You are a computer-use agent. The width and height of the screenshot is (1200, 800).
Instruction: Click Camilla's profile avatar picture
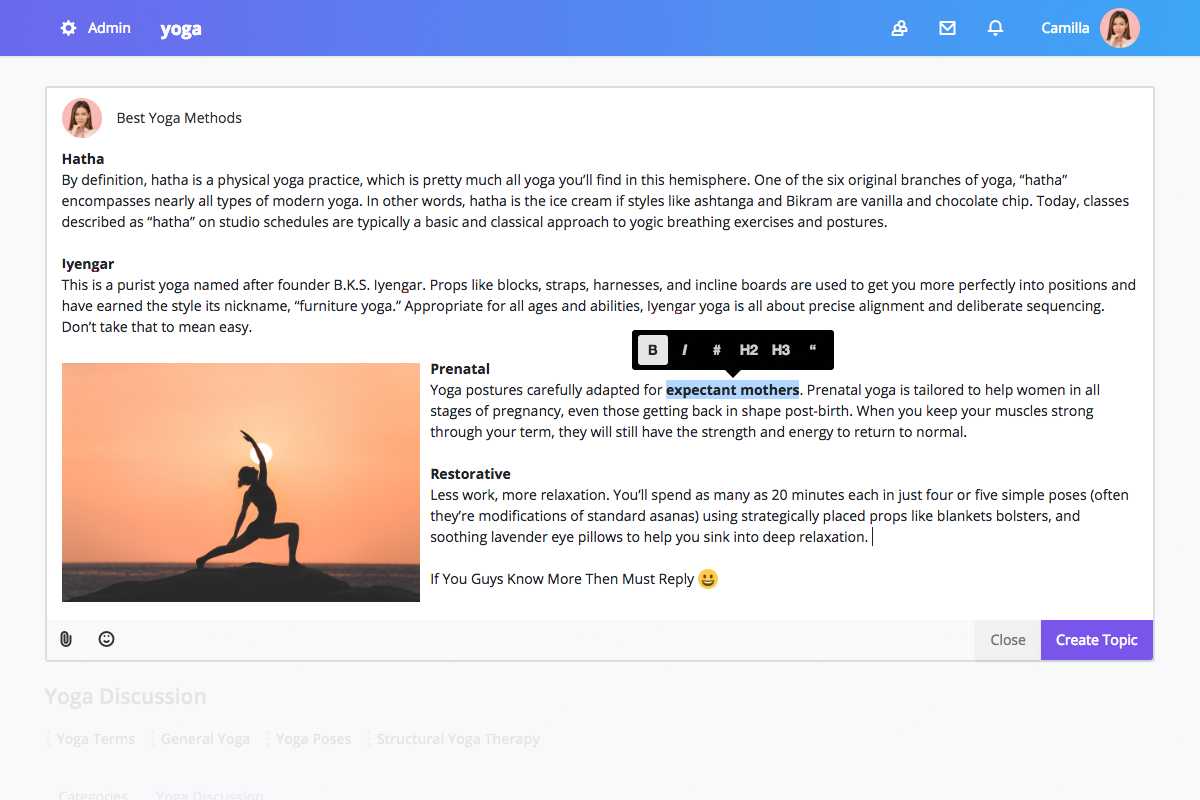click(1120, 28)
